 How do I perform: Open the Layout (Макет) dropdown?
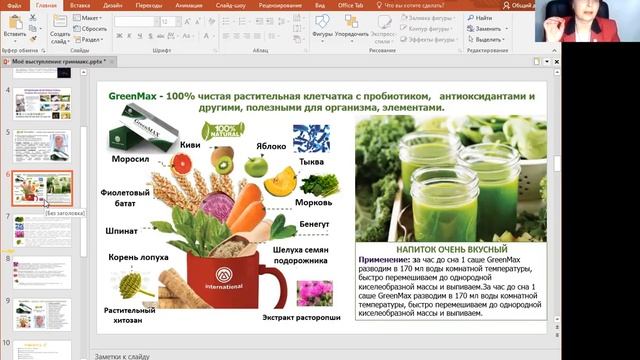(x=87, y=18)
